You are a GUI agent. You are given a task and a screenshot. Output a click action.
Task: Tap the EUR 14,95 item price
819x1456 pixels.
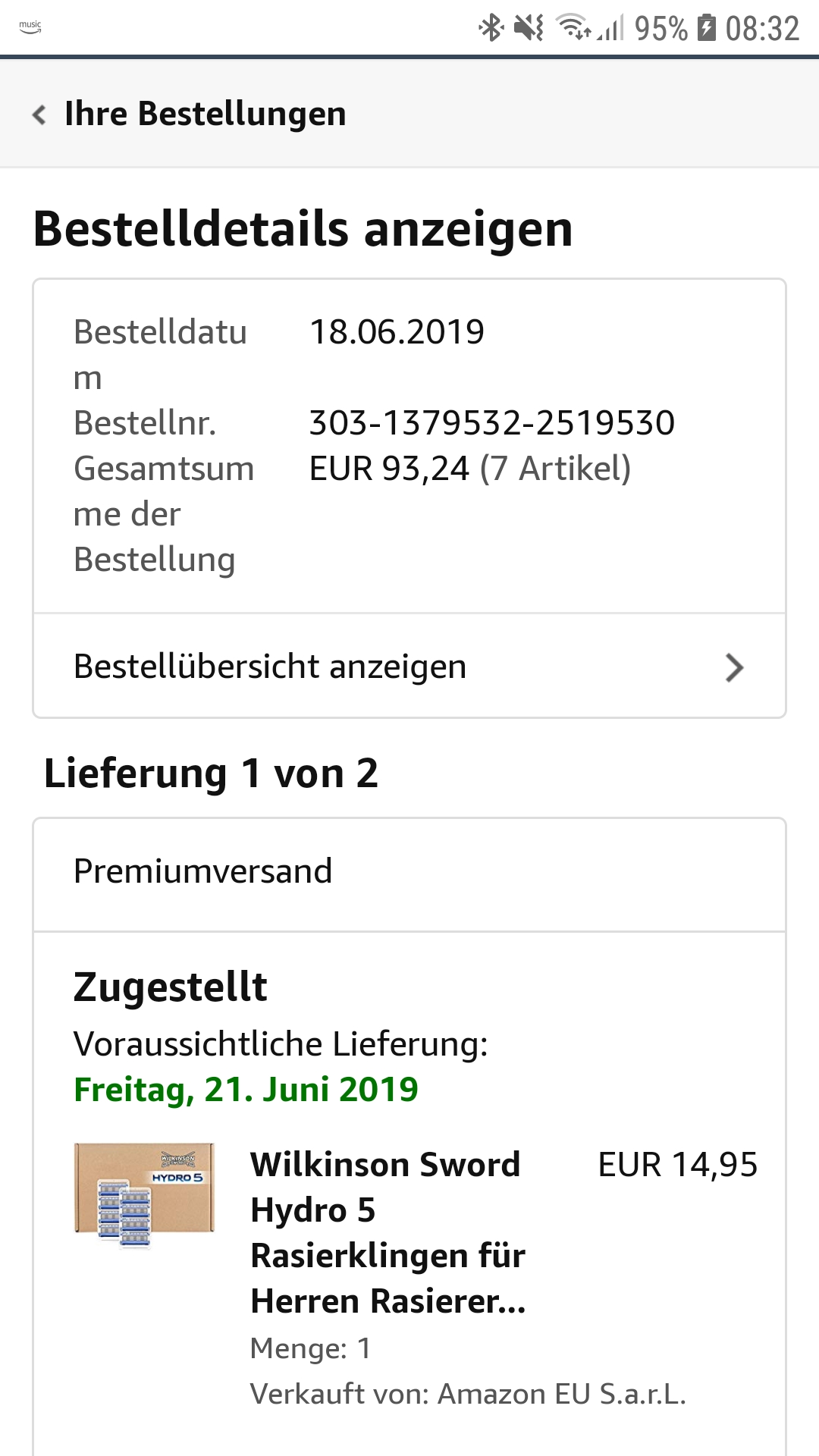tap(677, 1165)
